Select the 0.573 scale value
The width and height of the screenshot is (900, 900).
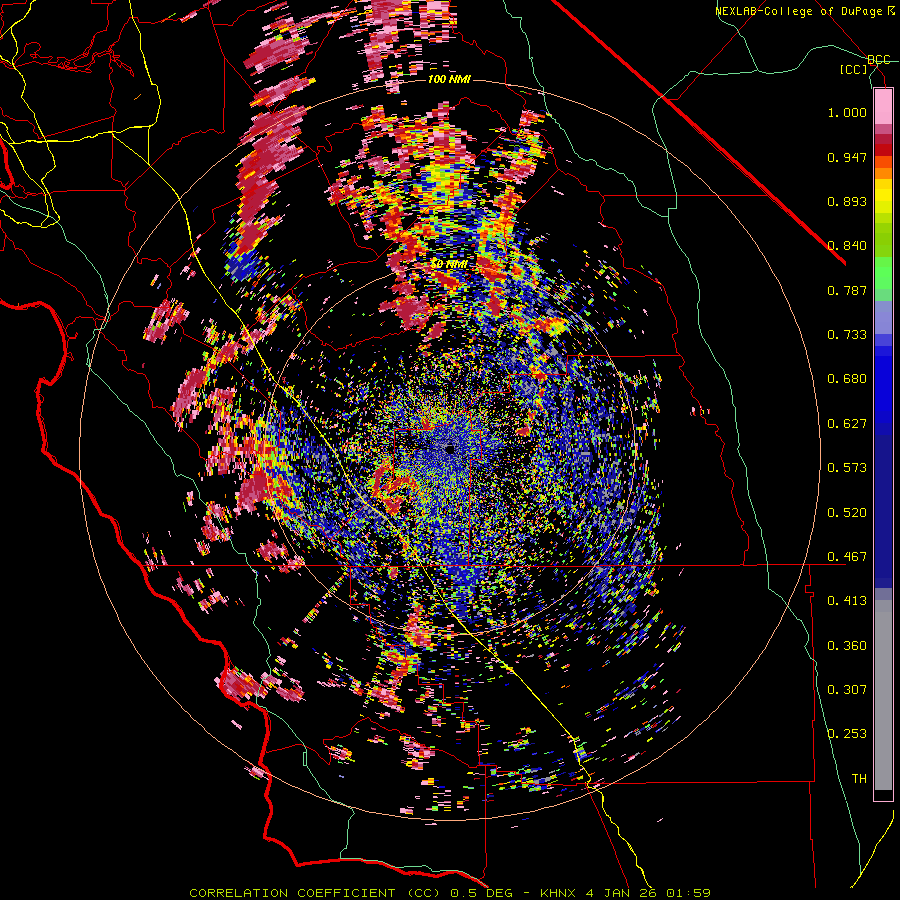coord(847,468)
